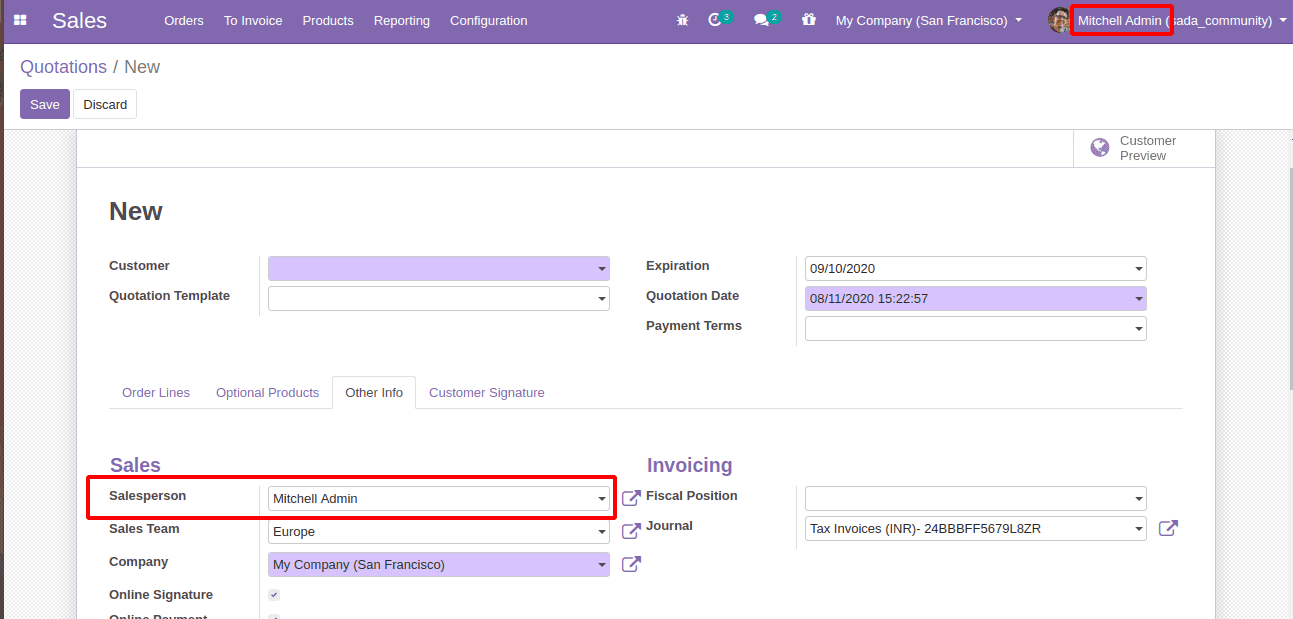The image size is (1293, 619).
Task: Expand the Company field dropdown arrow
Action: tap(602, 565)
